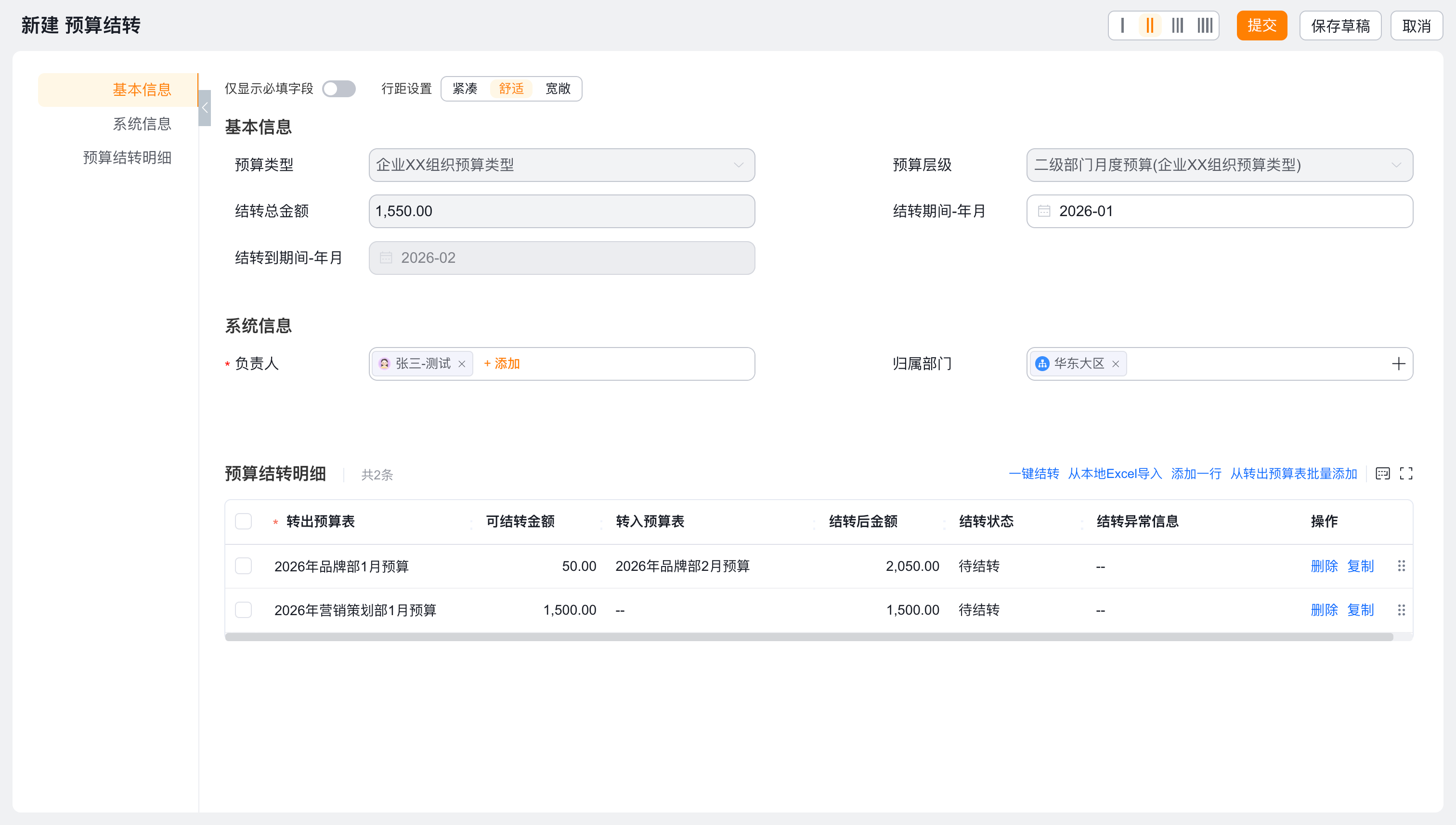1456x825 pixels.
Task: Click drag handle for 营销策划部1月预算 row
Action: (x=1401, y=610)
